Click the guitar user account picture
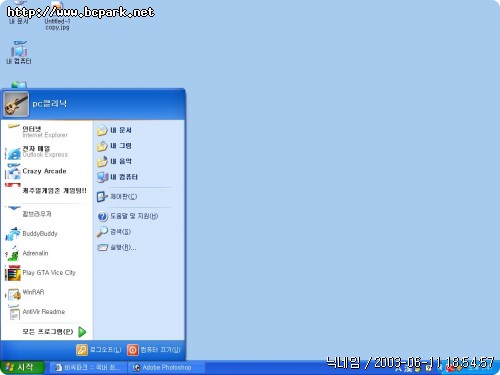This screenshot has width=500, height=375. (x=16, y=104)
